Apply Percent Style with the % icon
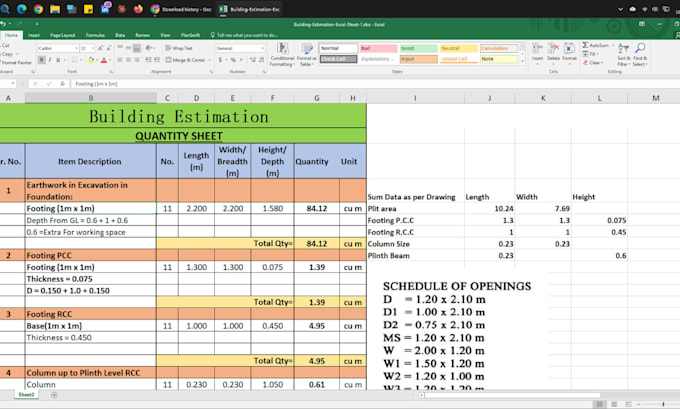Viewport: 680px width, 409px height. (233, 60)
